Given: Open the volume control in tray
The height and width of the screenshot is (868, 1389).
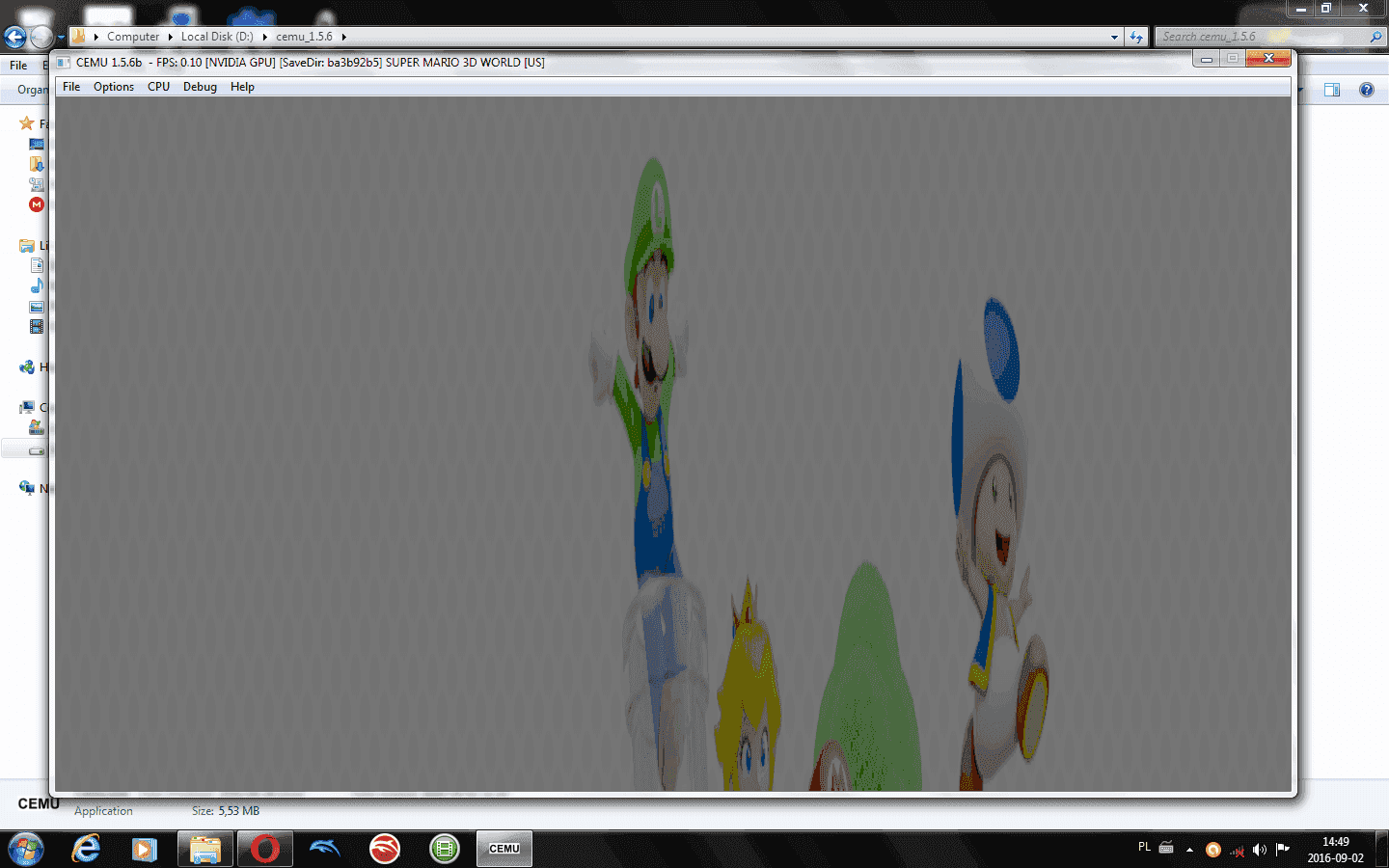Looking at the screenshot, I should point(1259,850).
